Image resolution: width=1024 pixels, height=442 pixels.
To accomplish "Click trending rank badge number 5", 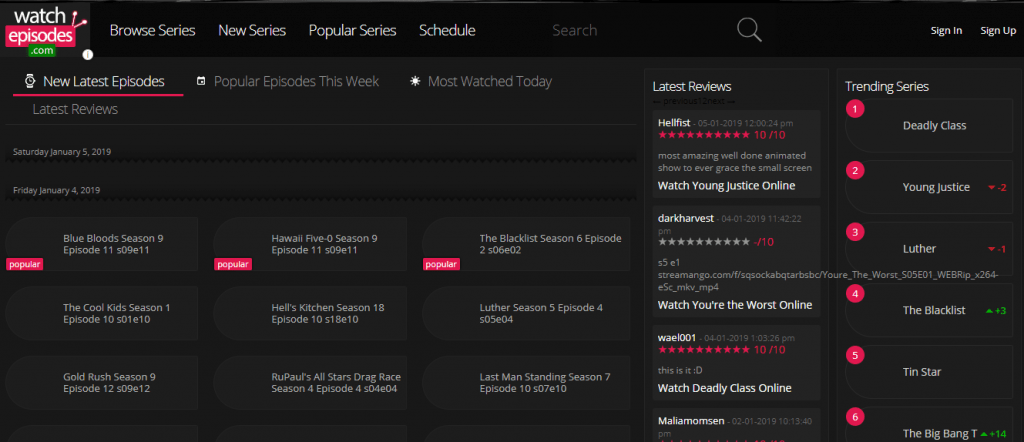I will pyautogui.click(x=855, y=355).
